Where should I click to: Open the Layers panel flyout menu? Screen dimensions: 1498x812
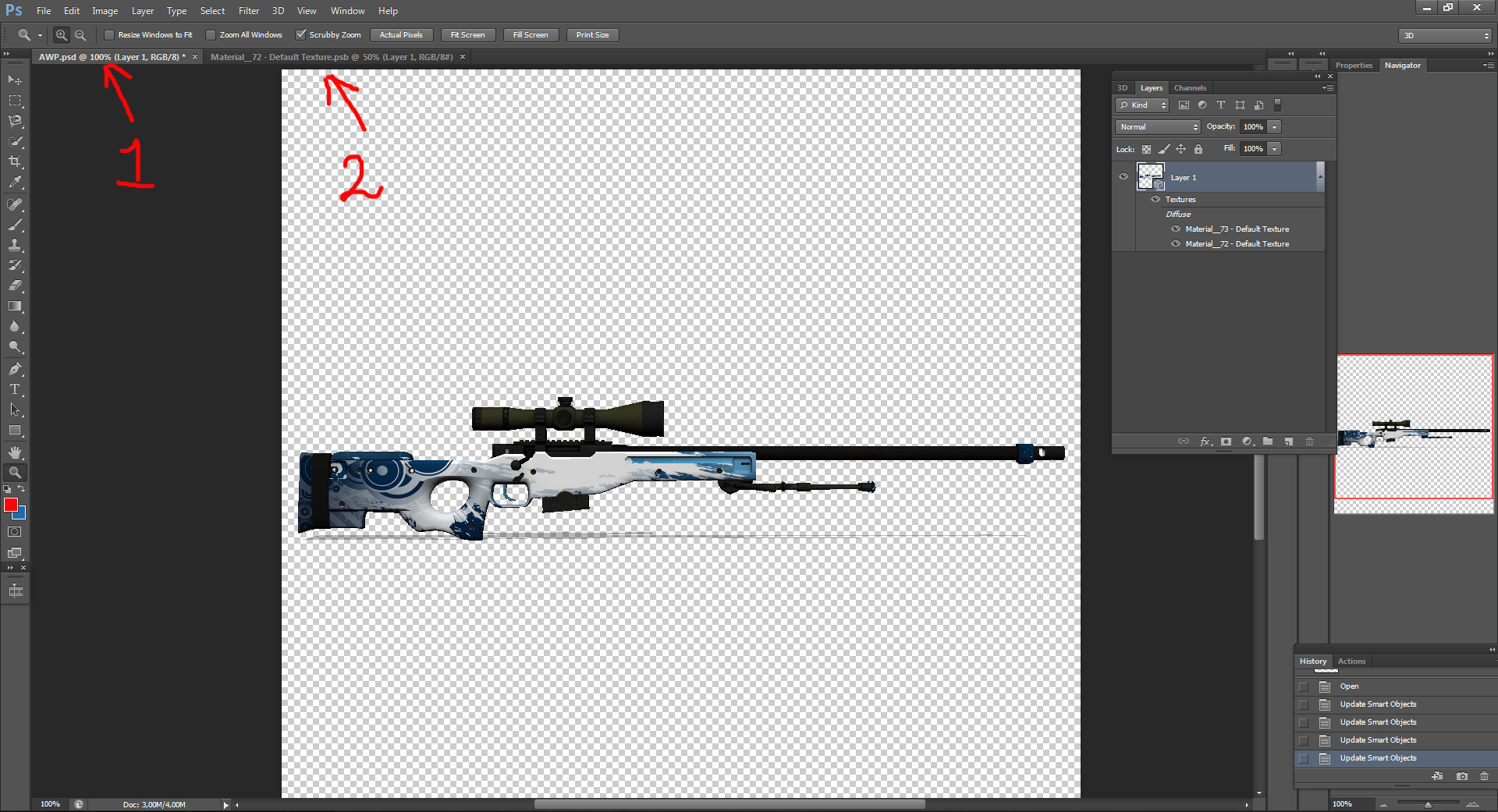pyautogui.click(x=1328, y=88)
